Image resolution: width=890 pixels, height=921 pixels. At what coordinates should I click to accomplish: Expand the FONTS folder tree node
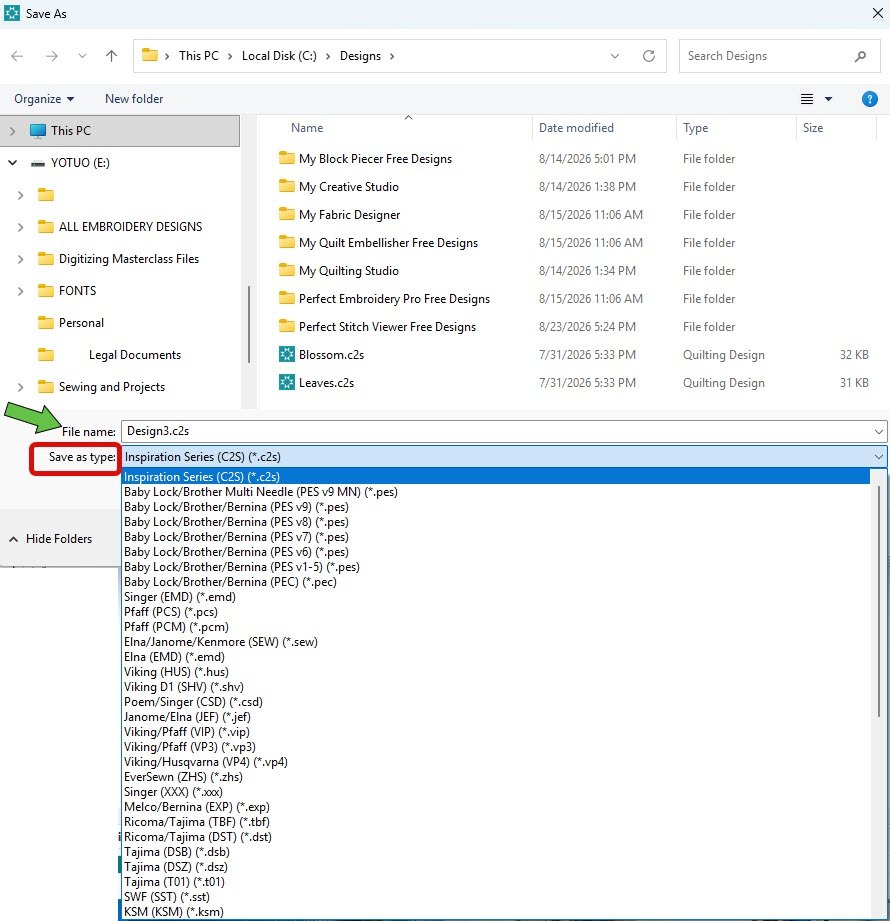pyautogui.click(x=21, y=291)
